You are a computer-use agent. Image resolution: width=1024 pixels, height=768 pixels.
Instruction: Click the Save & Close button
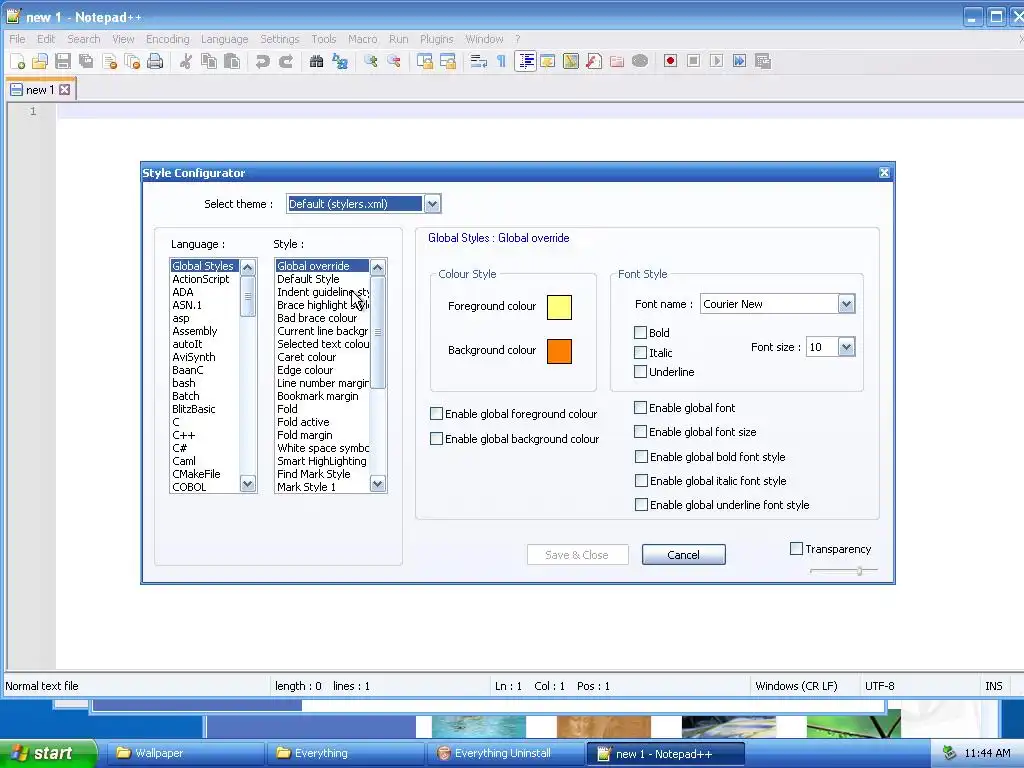click(577, 554)
